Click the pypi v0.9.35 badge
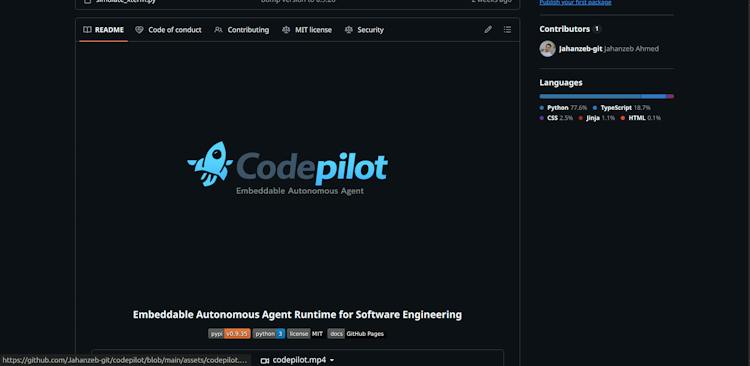750x366 pixels. (x=230, y=333)
